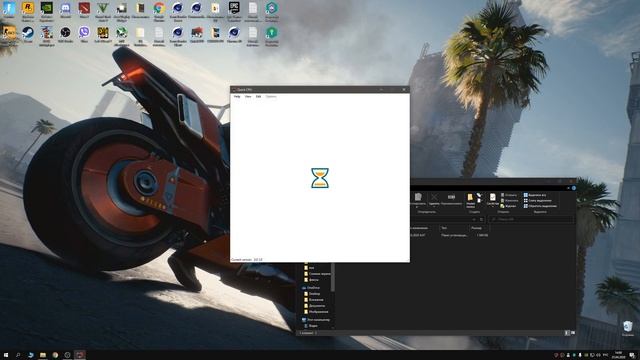Launch Google Chrome from the desktop
Screen dimensions: 640x360
click(159, 8)
